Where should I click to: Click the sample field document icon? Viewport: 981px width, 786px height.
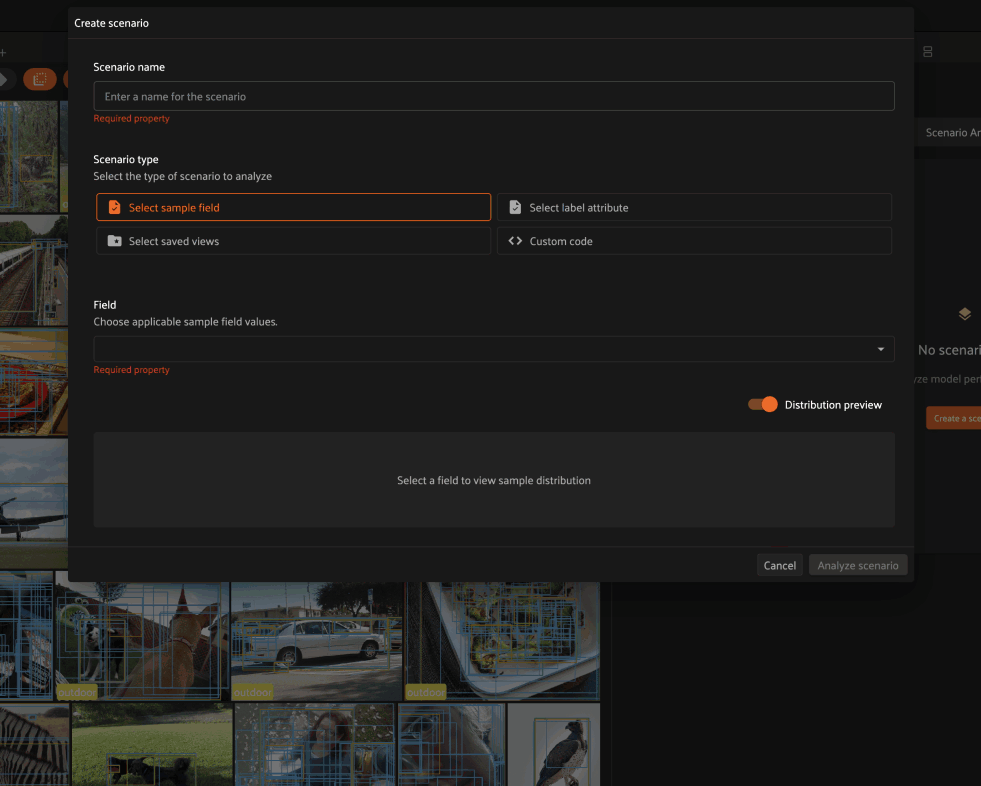point(114,207)
